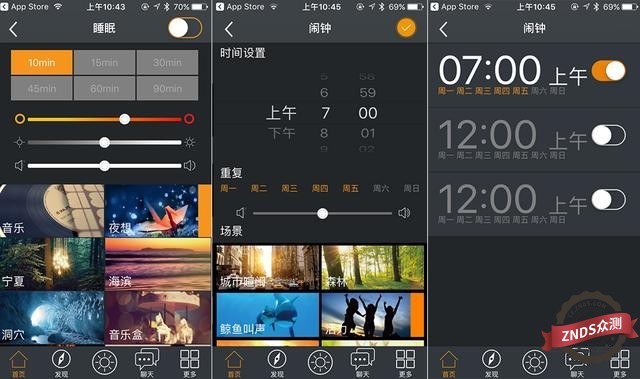Tap the yellow warm color endpoint icon
The image size is (640, 379).
pyautogui.click(x=20, y=119)
